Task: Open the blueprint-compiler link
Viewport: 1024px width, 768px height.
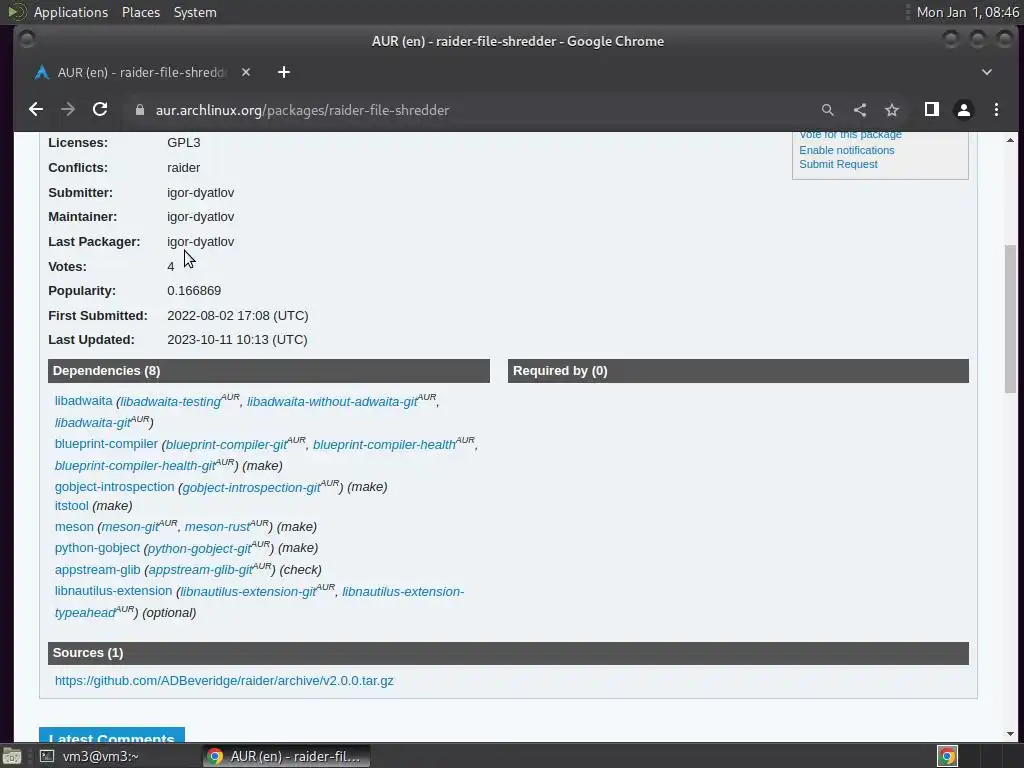Action: pos(106,444)
